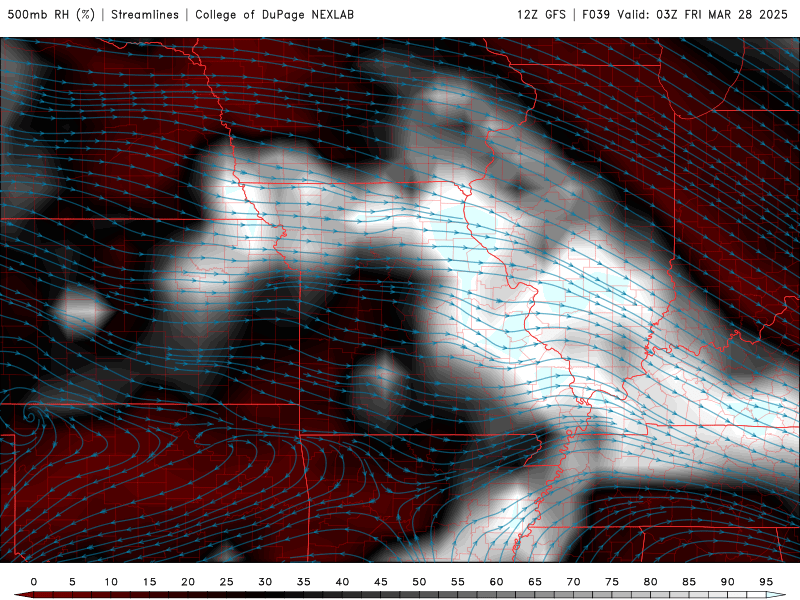Select the "20" color scale label
Viewport: 800px width, 600px height.
pyautogui.click(x=188, y=582)
